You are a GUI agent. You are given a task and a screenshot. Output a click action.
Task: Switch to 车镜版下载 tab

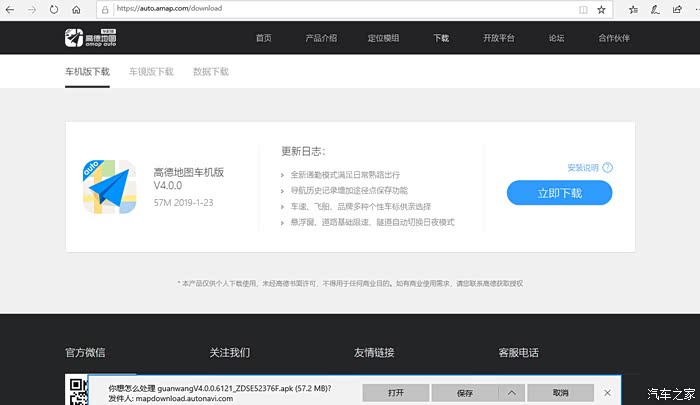151,72
